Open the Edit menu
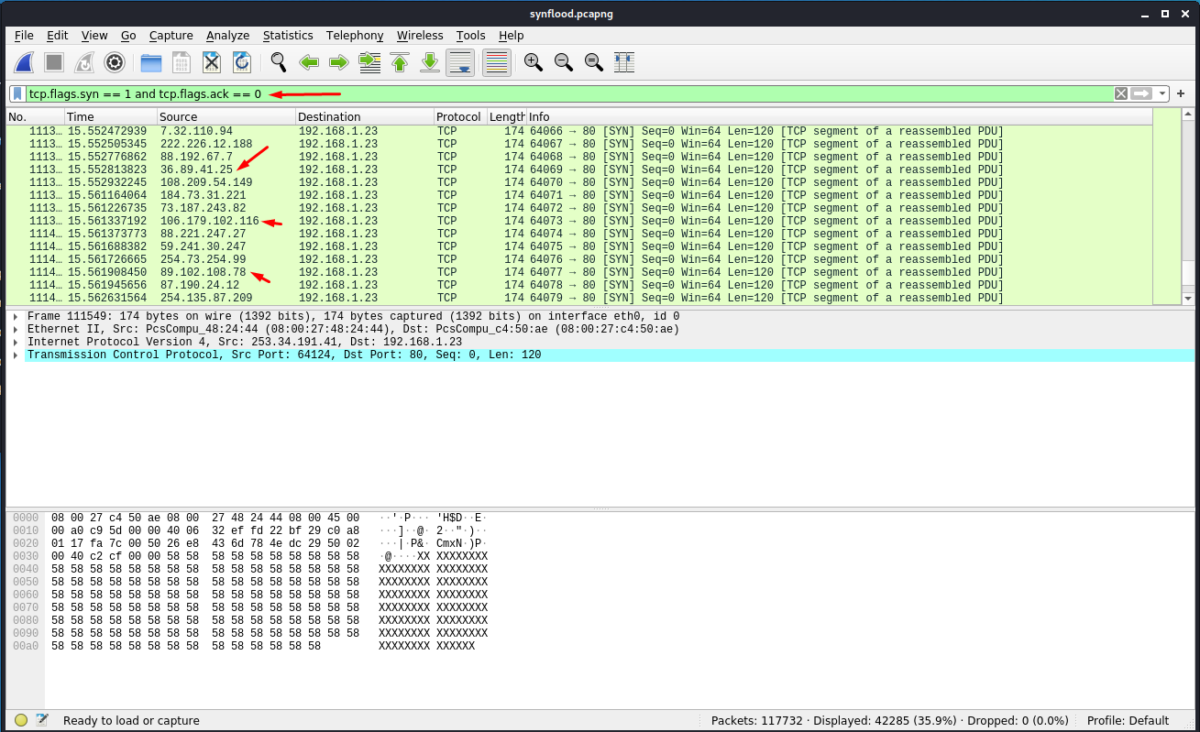Image resolution: width=1200 pixels, height=732 pixels. point(57,35)
